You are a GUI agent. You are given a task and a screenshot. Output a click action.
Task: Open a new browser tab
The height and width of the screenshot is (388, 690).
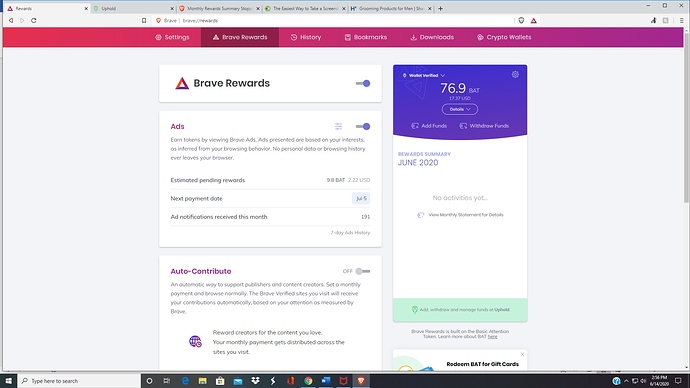(440, 8)
